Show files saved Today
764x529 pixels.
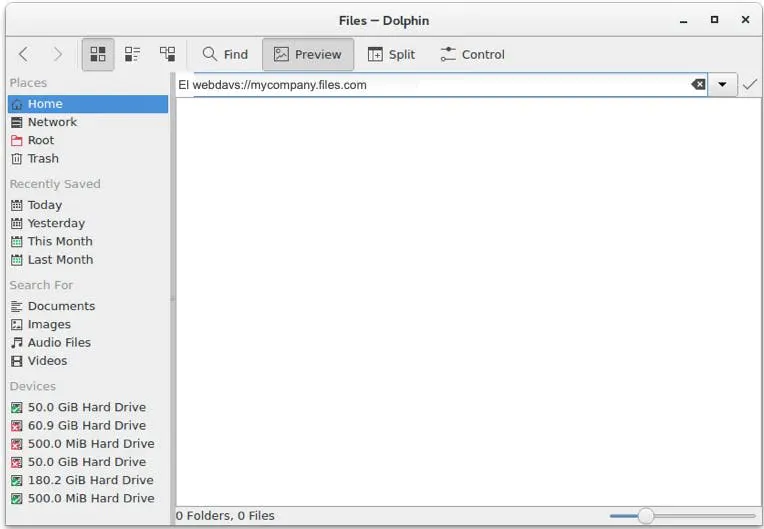point(88,205)
